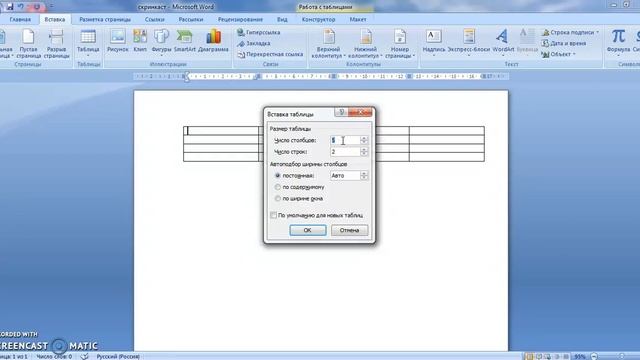Switch to the Вид tab

[282, 19]
